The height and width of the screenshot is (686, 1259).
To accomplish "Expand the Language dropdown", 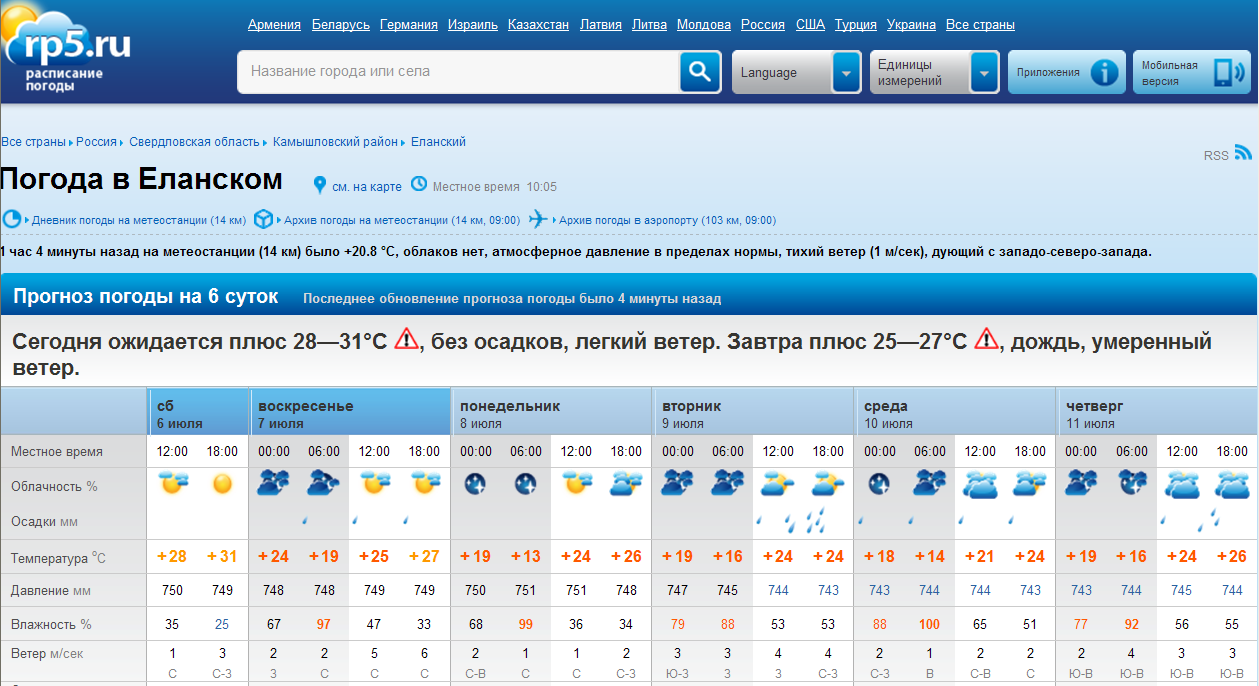I will point(846,72).
